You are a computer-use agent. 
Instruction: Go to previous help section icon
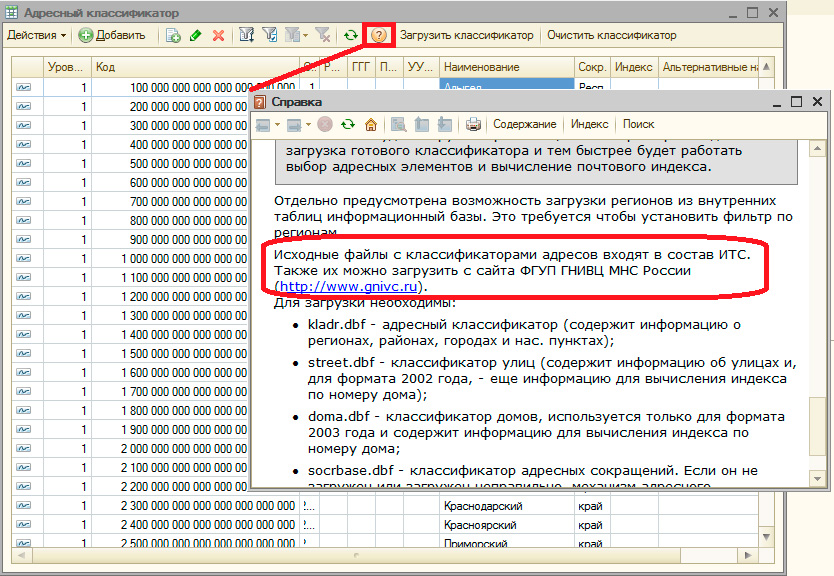tap(421, 124)
